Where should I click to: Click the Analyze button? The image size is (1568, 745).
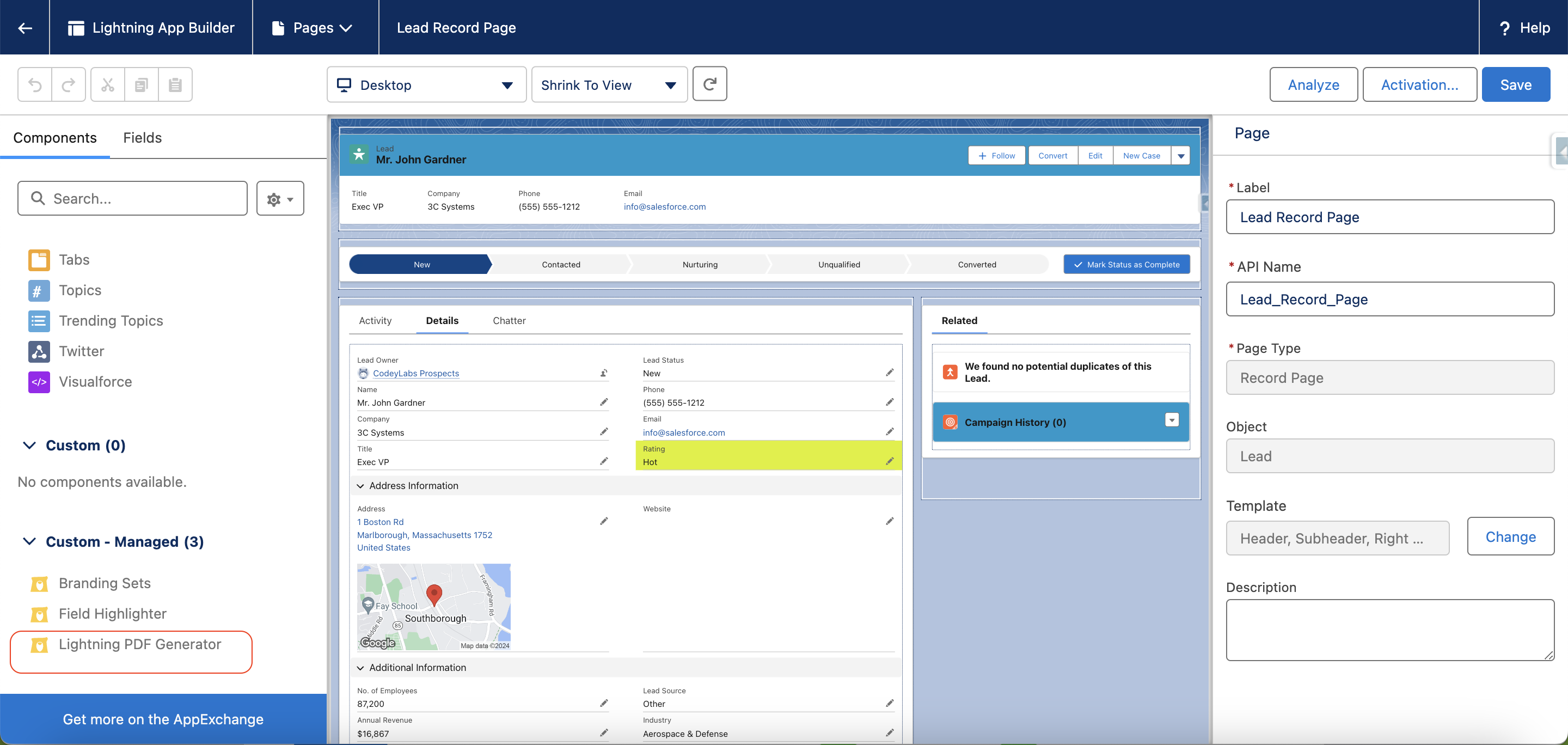pyautogui.click(x=1314, y=84)
